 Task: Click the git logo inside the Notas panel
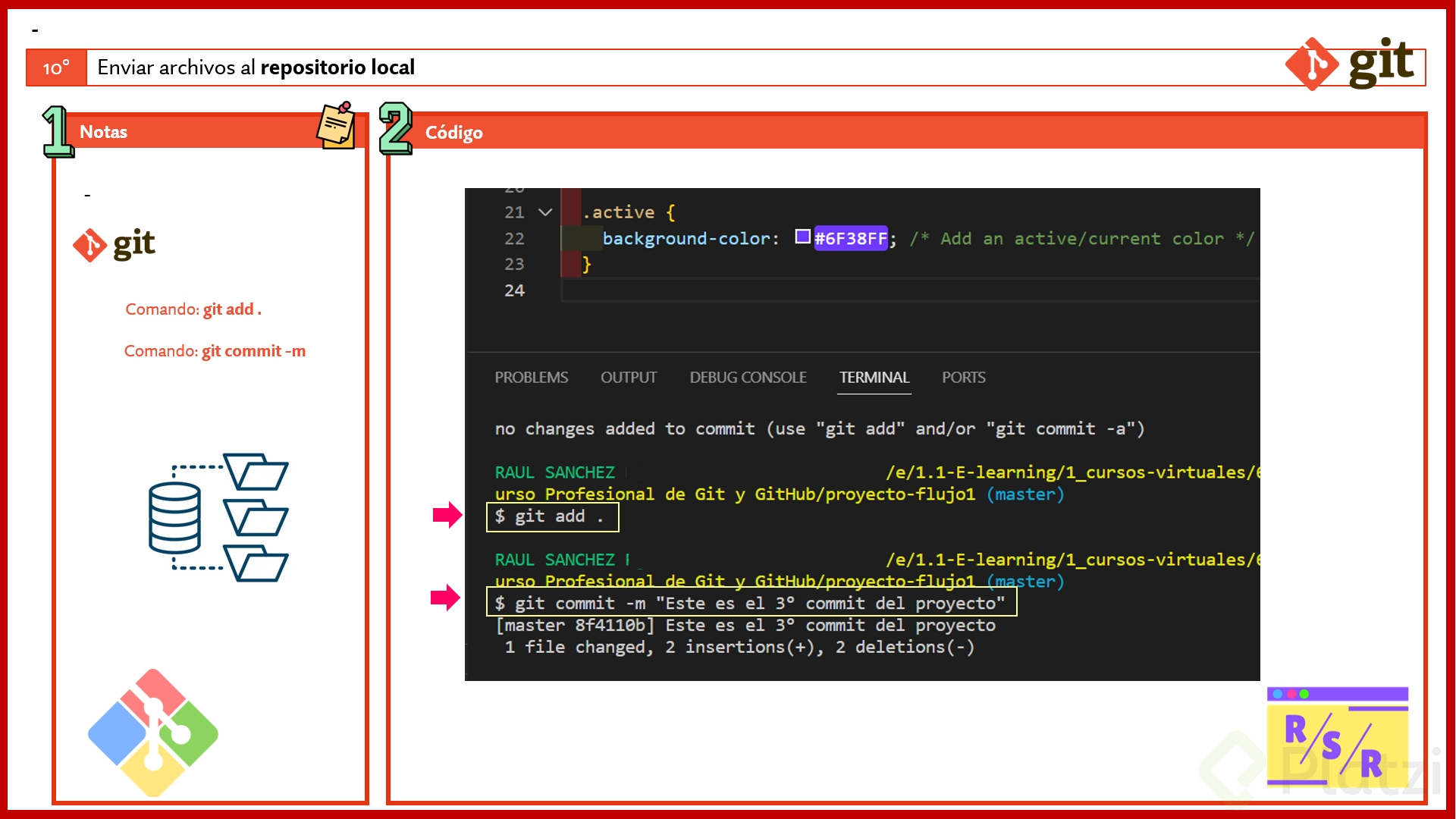(115, 245)
